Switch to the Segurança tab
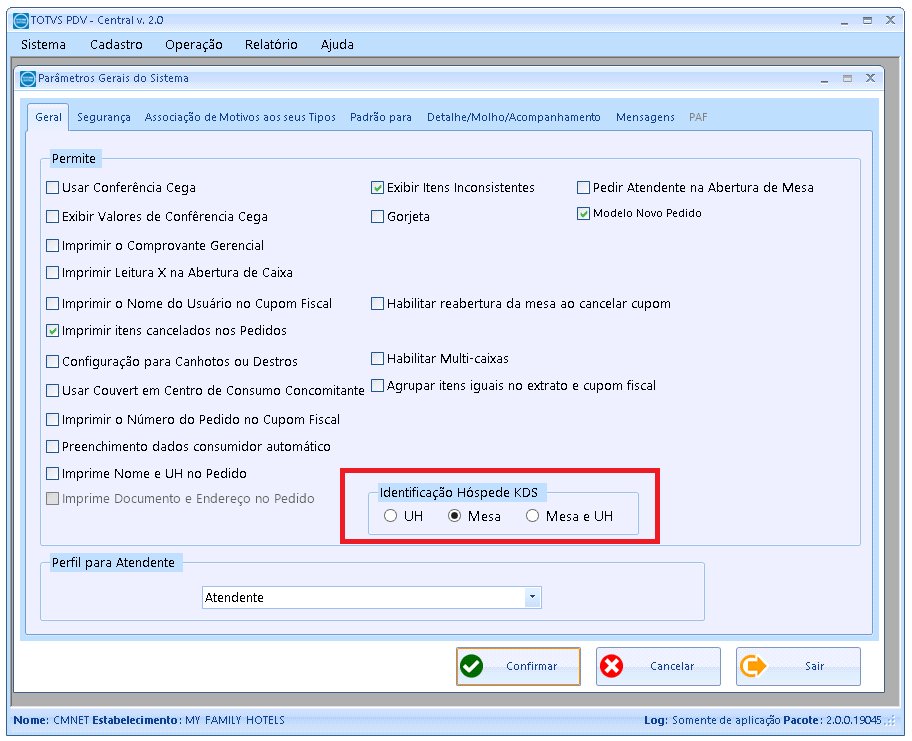 tap(104, 117)
